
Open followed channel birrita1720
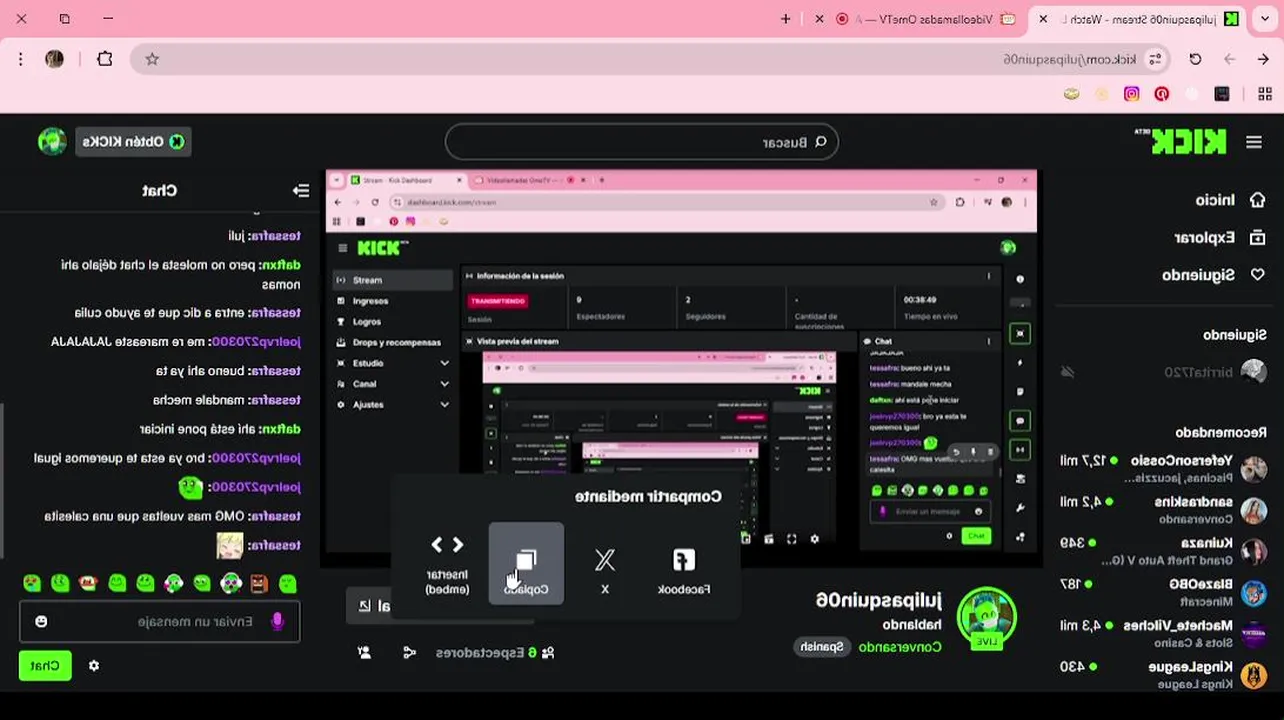tap(1199, 372)
